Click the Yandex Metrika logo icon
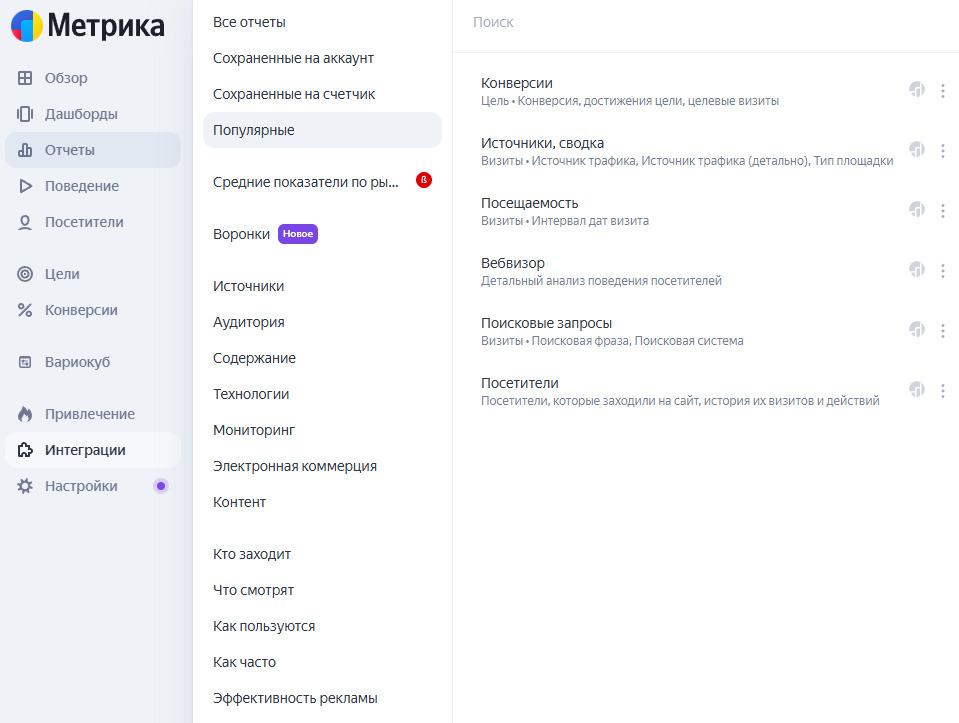 click(x=27, y=26)
